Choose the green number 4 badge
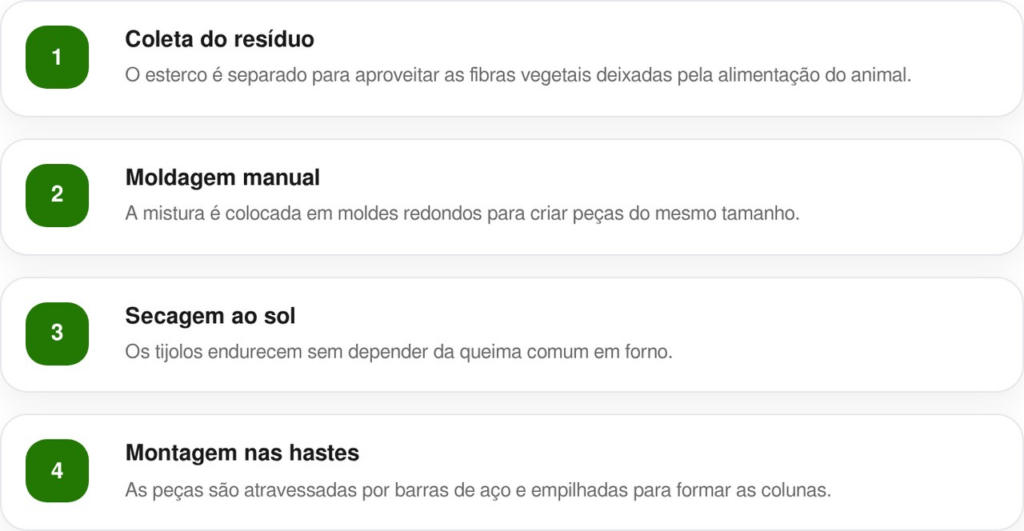The width and height of the screenshot is (1024, 531). click(x=57, y=471)
